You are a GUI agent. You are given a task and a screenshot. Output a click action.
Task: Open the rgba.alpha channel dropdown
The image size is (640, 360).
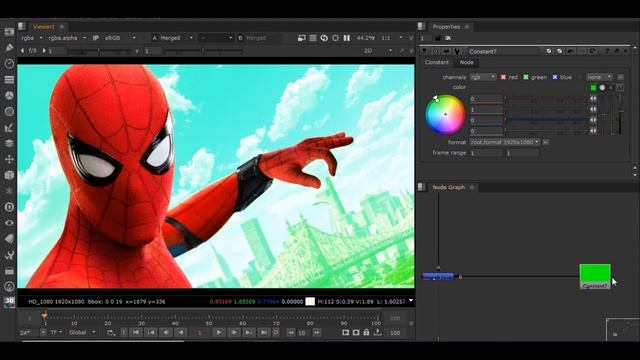tap(67, 38)
